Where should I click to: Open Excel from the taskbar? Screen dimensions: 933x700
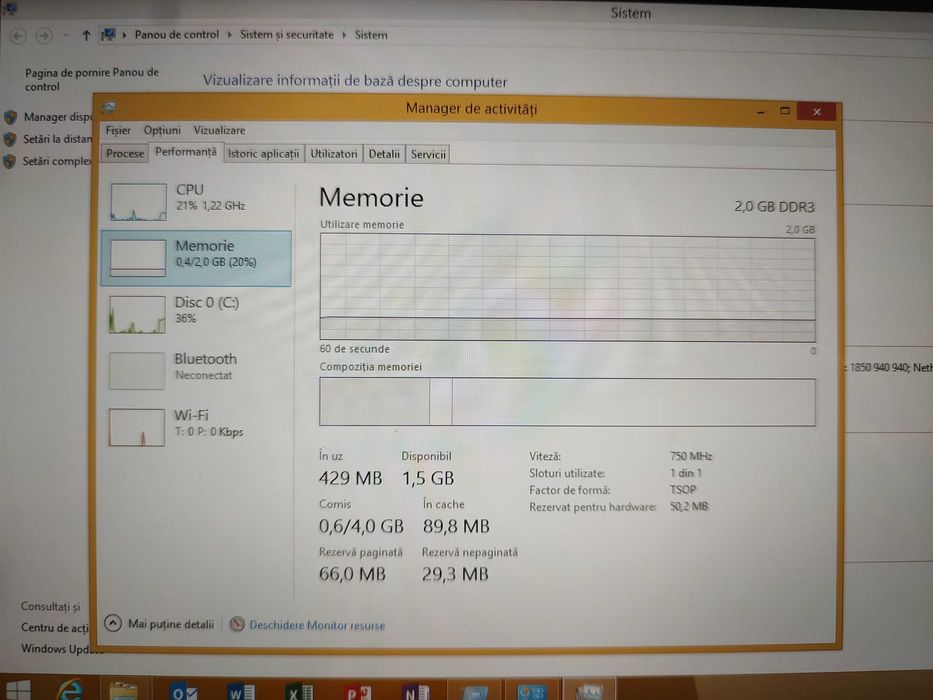coord(300,693)
